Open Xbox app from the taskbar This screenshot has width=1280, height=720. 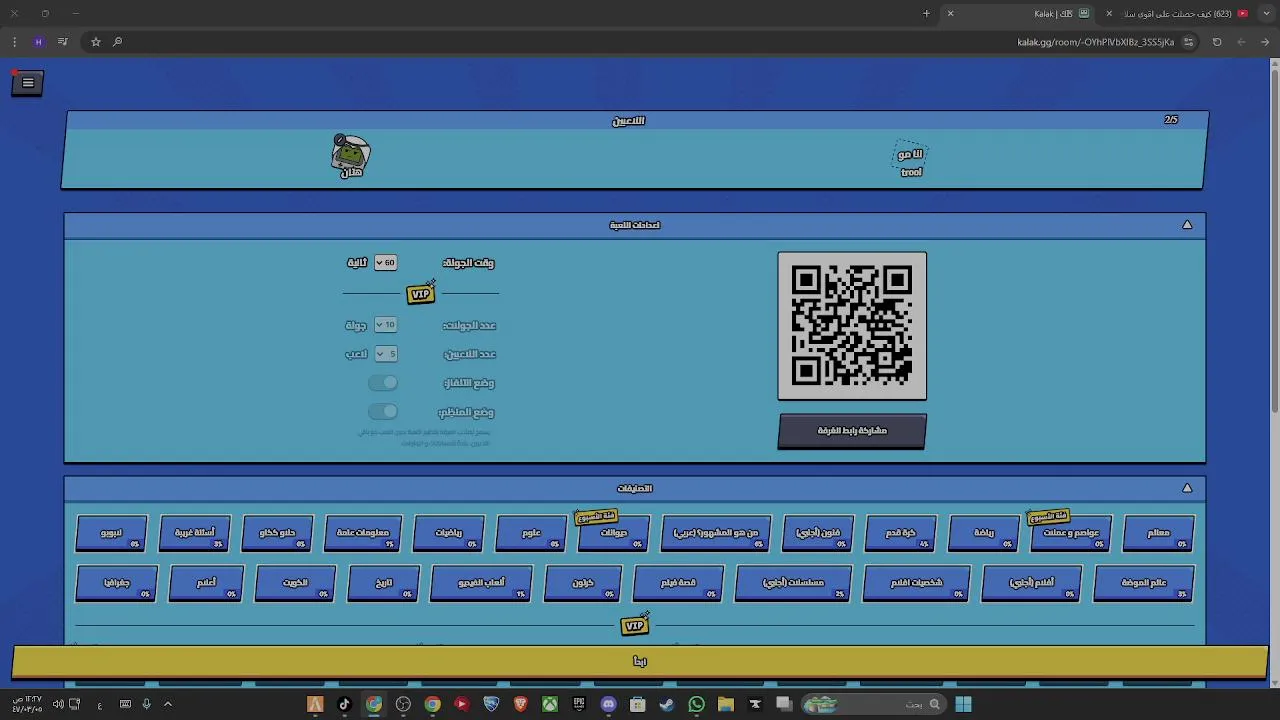click(x=550, y=704)
